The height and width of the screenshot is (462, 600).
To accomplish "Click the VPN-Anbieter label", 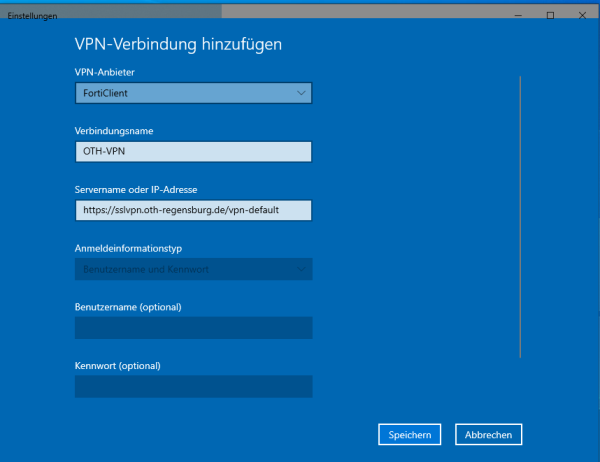I will click(x=104, y=72).
